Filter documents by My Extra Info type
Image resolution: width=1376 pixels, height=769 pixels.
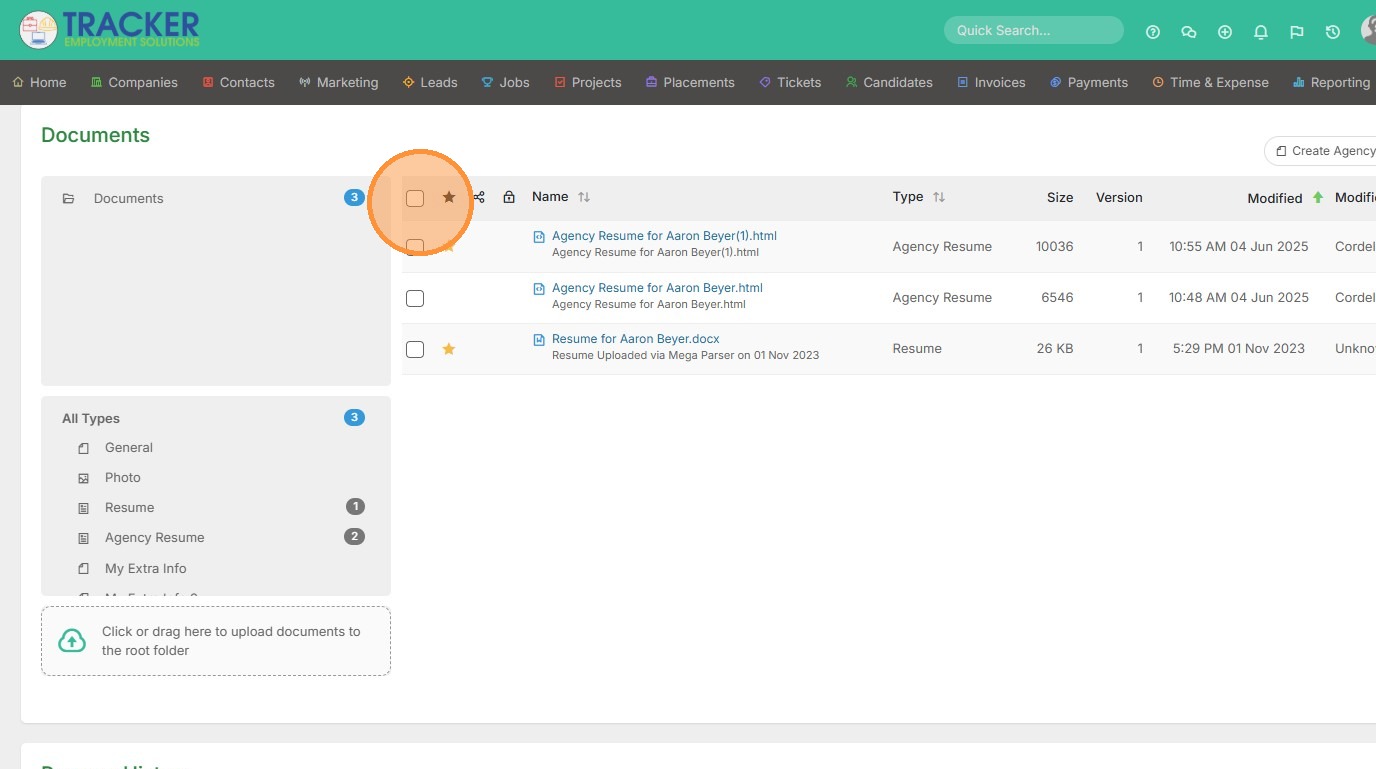click(146, 569)
